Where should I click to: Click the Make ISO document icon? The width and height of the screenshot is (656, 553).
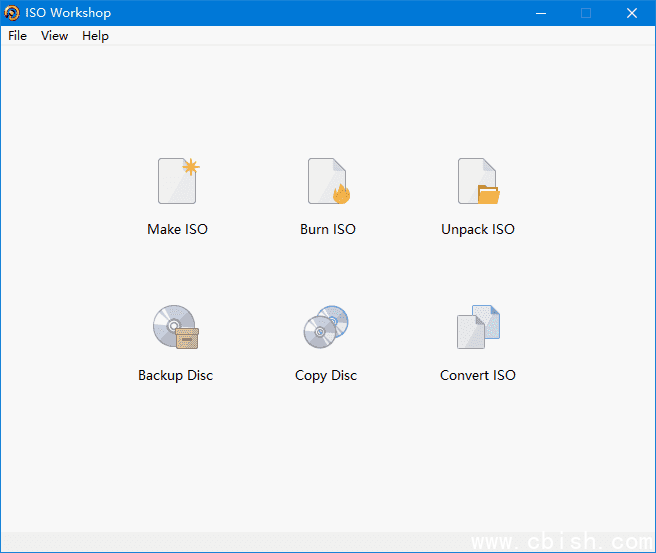coord(178,181)
